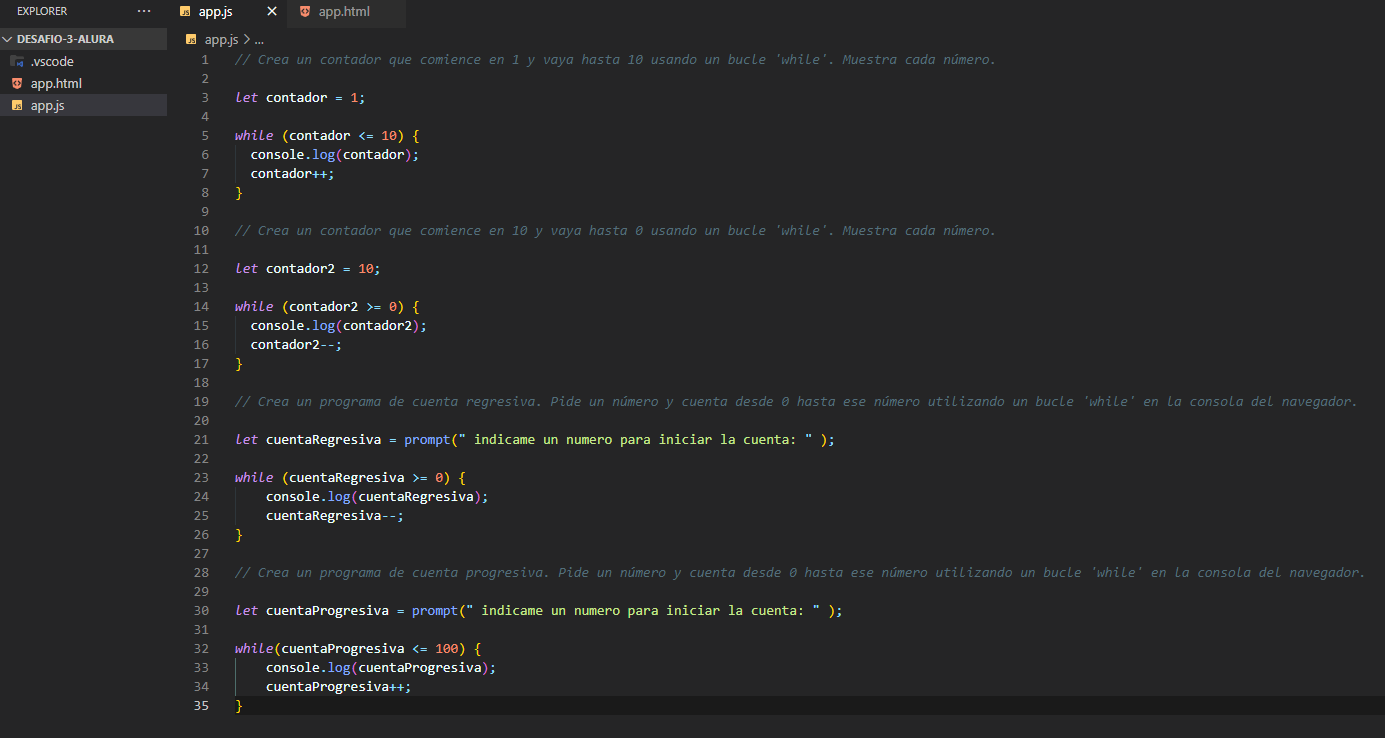Click the HTML file icon beside app.html in Explorer
The image size is (1385, 738).
pos(16,83)
